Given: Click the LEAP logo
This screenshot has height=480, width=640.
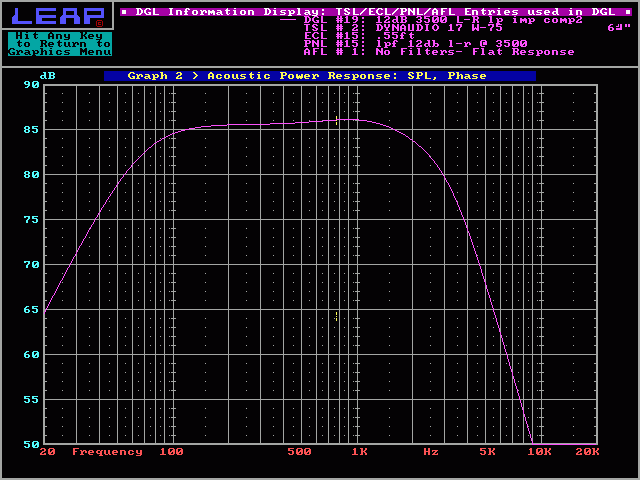Looking at the screenshot, I should (58, 16).
